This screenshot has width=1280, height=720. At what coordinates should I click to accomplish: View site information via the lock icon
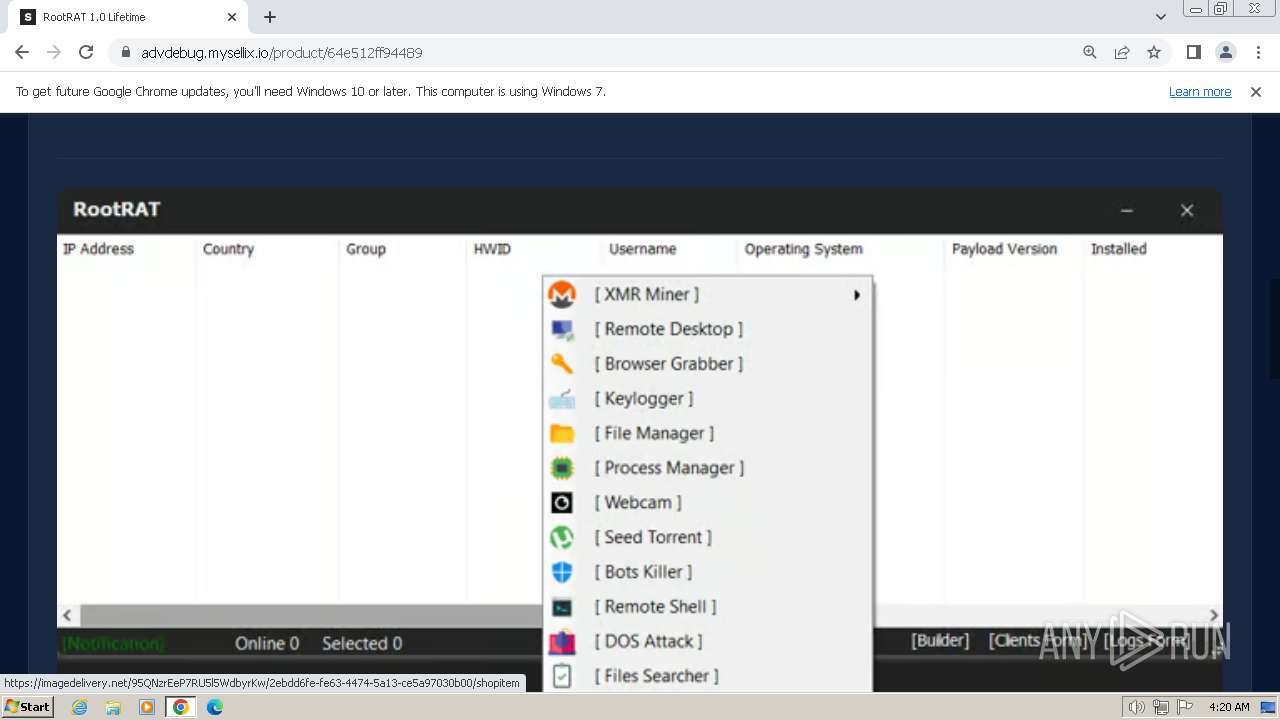coord(125,52)
